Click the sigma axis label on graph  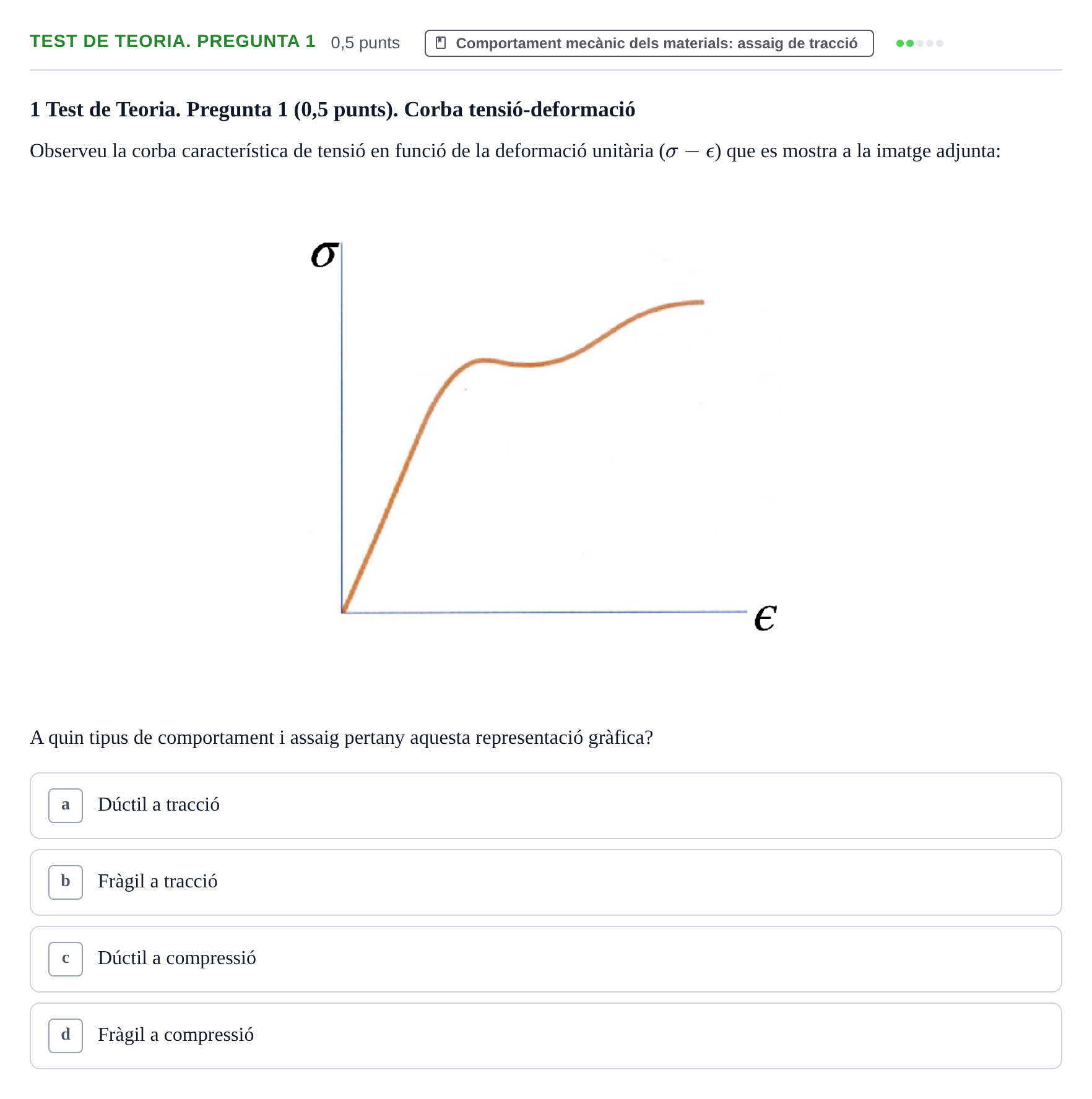pyautogui.click(x=325, y=255)
